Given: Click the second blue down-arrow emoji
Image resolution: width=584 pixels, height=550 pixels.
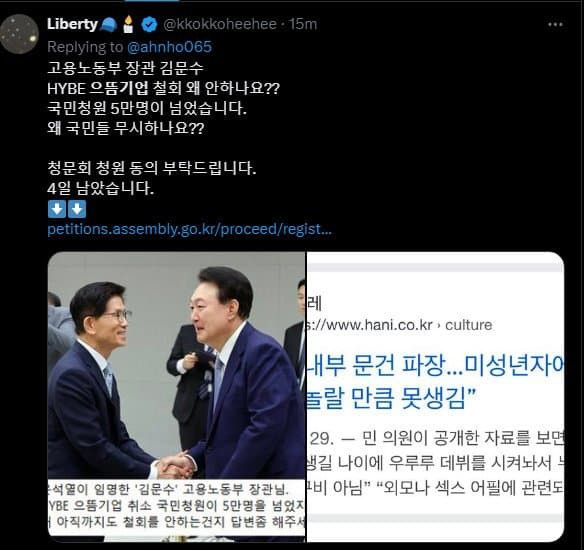Looking at the screenshot, I should [x=77, y=209].
